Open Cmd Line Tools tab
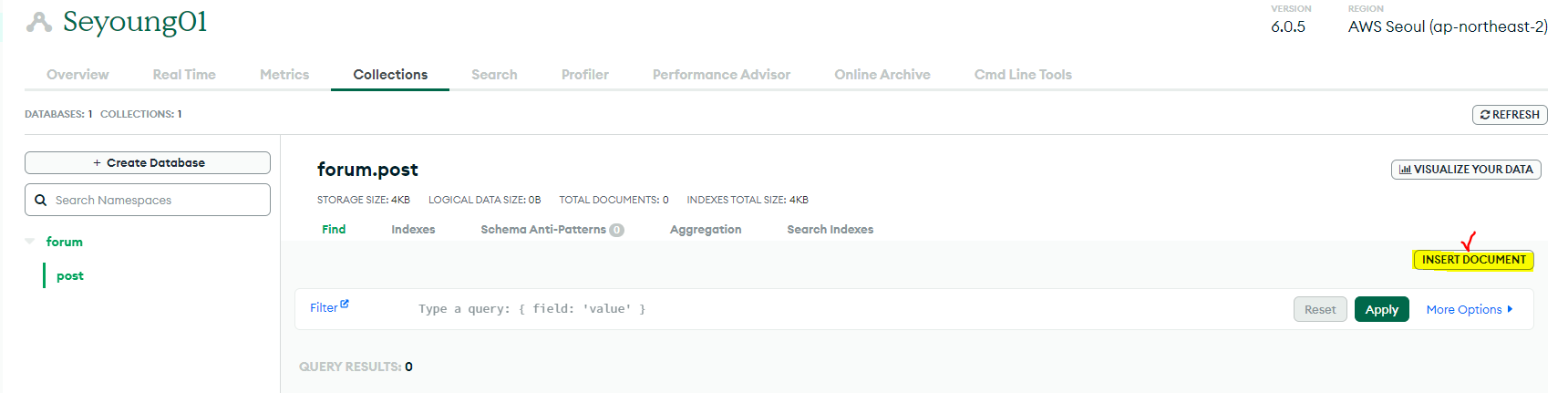Viewport: 1568px width, 393px height. coord(1023,75)
